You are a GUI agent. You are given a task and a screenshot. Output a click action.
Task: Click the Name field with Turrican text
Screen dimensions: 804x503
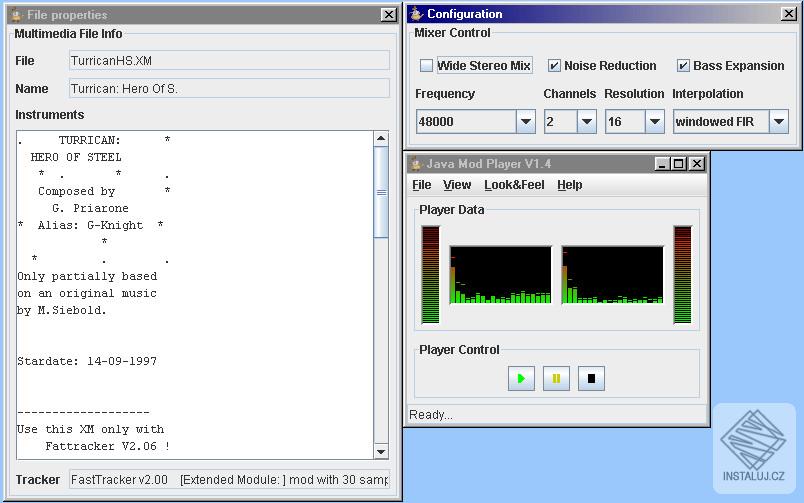pos(229,89)
